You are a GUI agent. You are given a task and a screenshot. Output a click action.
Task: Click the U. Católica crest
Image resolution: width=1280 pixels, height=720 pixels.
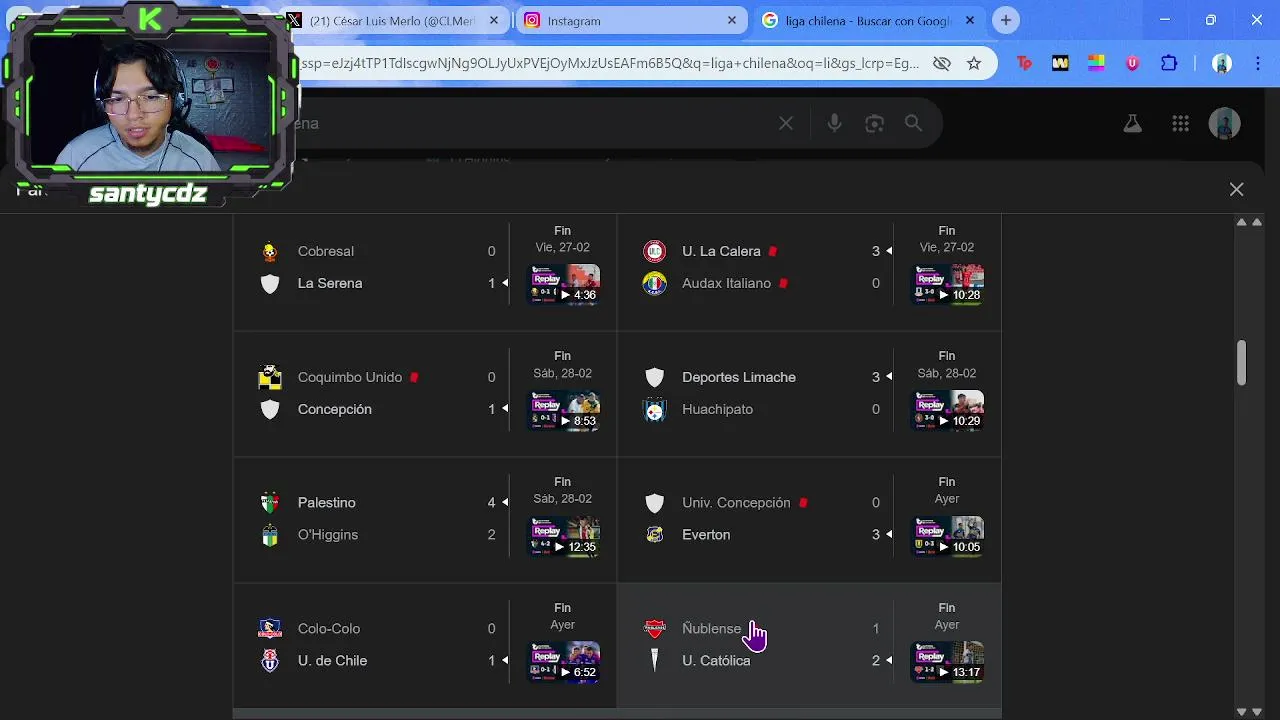[654, 661]
